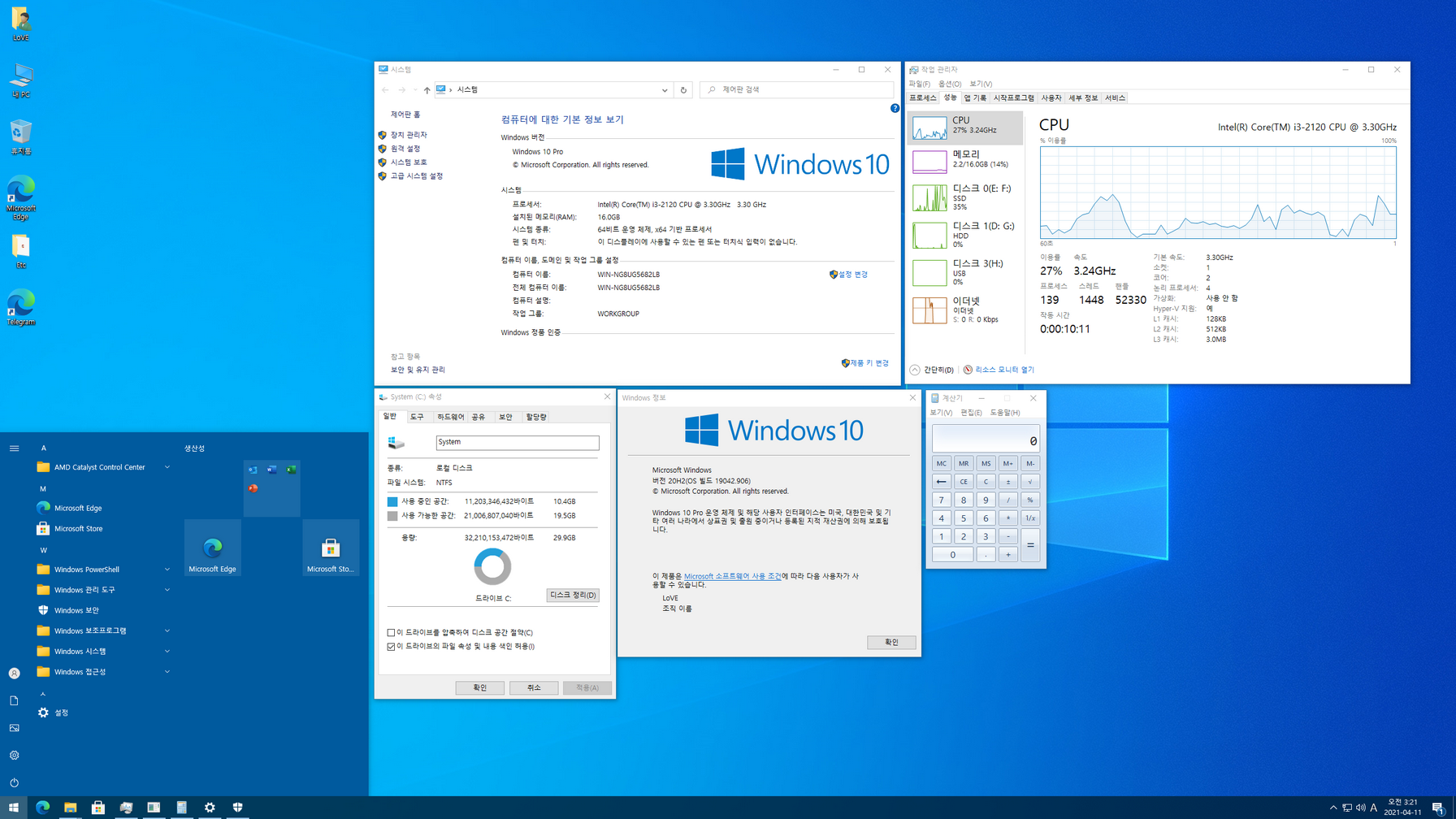Click the Microsoft Edge start tile

coord(213,548)
